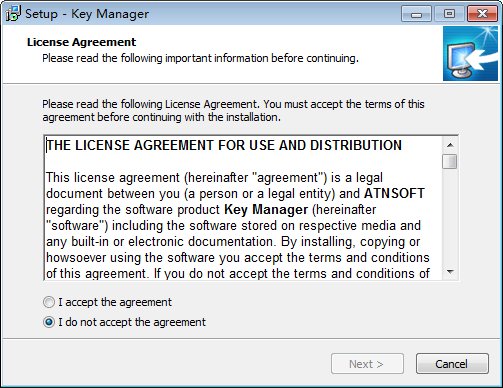Maximize the Setup - Key Manager window
The image size is (503, 388).
click(x=449, y=14)
